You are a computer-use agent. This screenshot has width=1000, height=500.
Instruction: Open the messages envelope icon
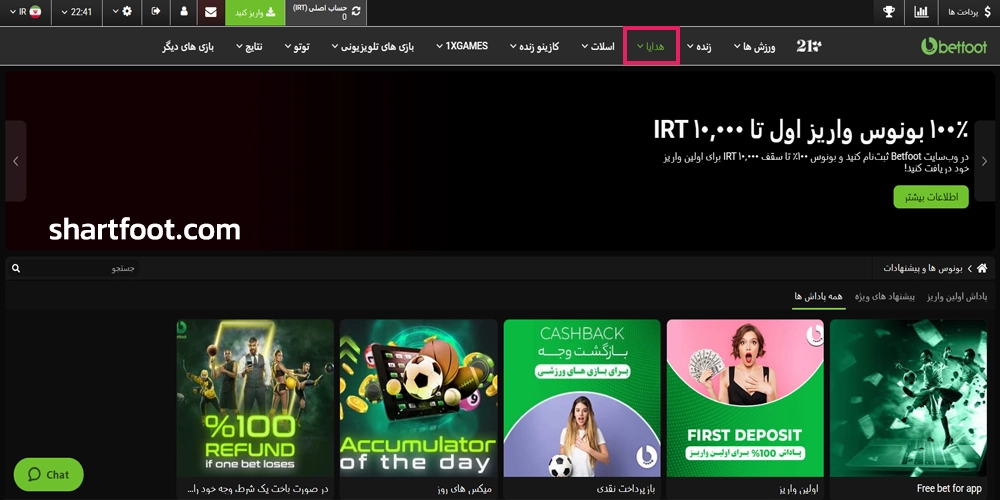pyautogui.click(x=210, y=12)
